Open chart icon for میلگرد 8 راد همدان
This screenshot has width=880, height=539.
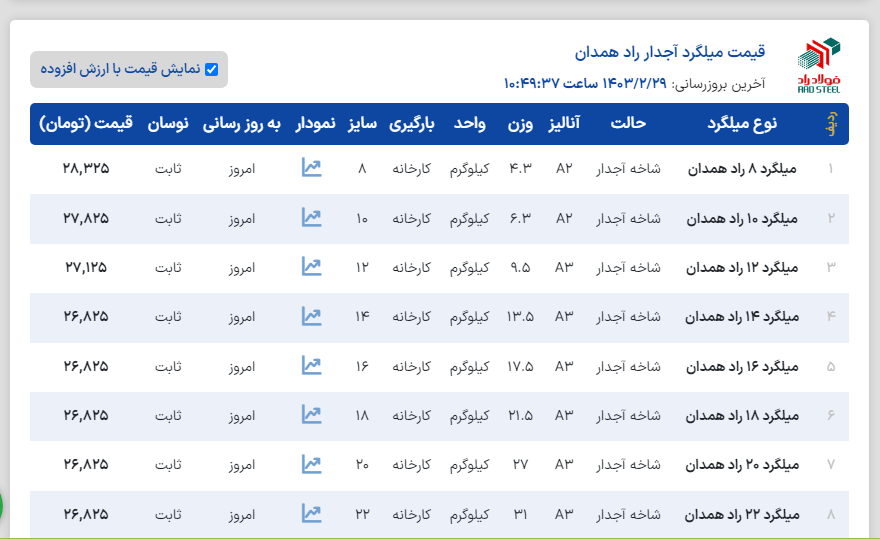[x=311, y=168]
